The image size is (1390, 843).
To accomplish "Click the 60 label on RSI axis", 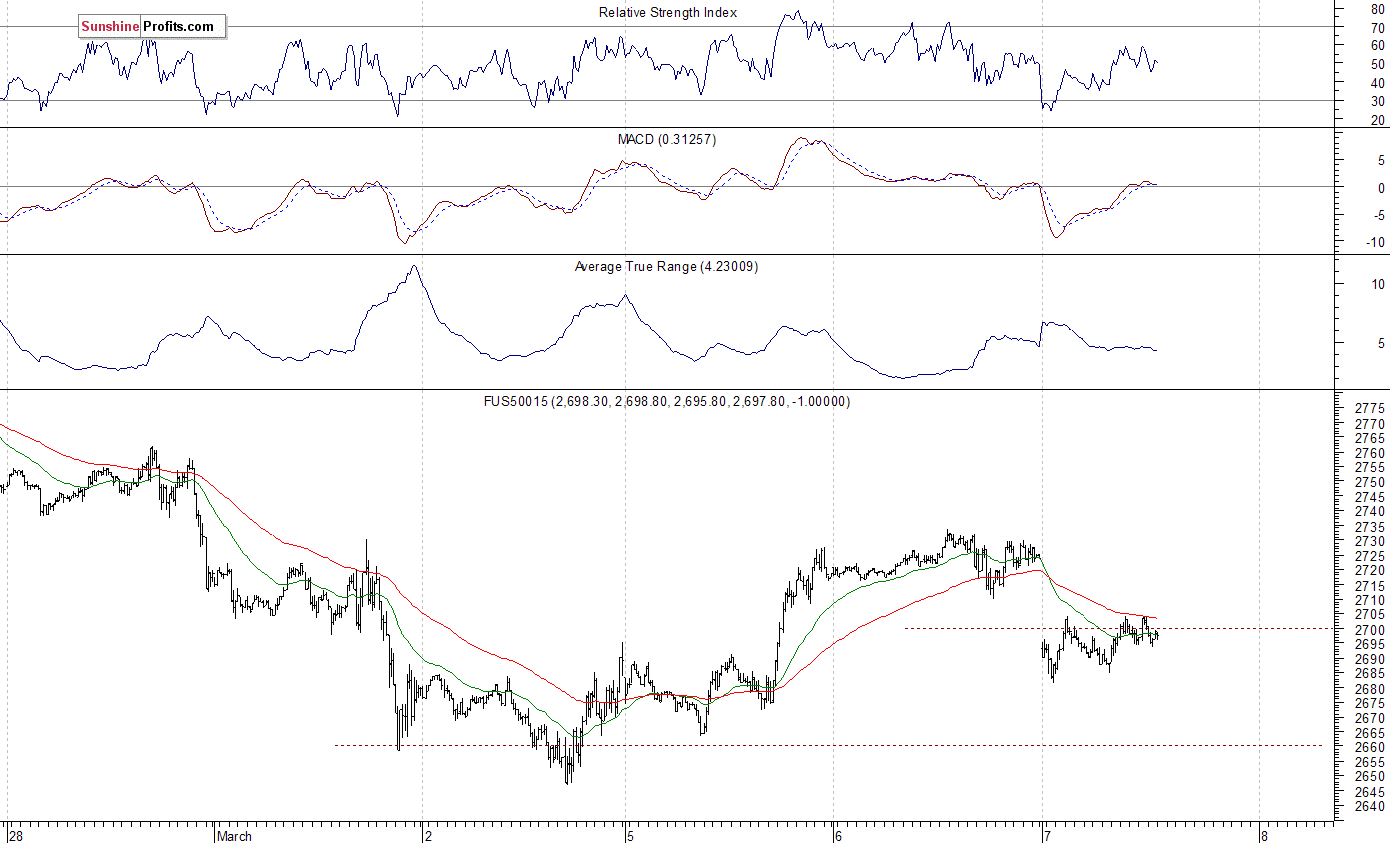I will 1378,46.
